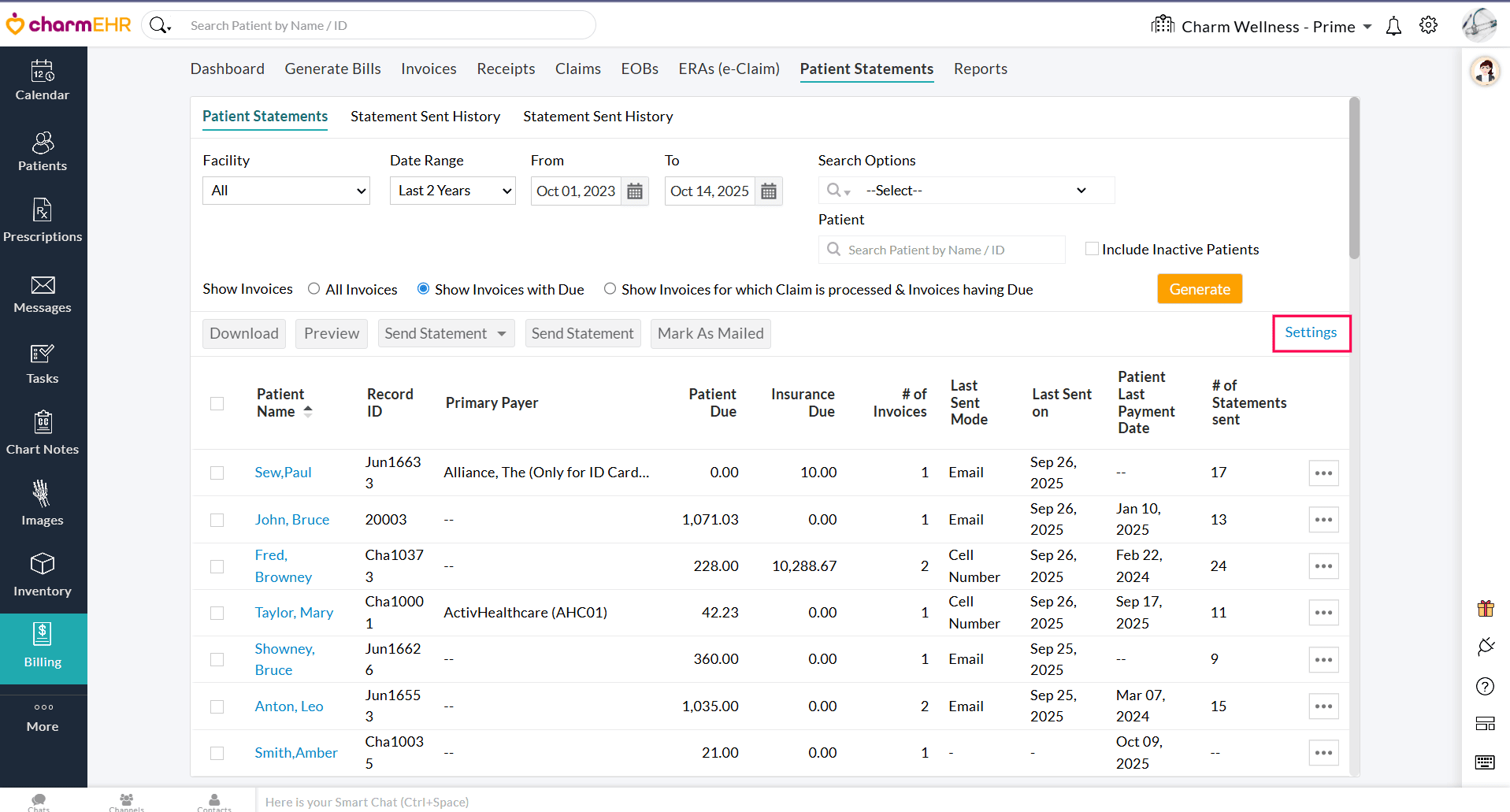Tick the checkbox for John, Bruce row
The width and height of the screenshot is (1510, 812).
pyautogui.click(x=217, y=520)
